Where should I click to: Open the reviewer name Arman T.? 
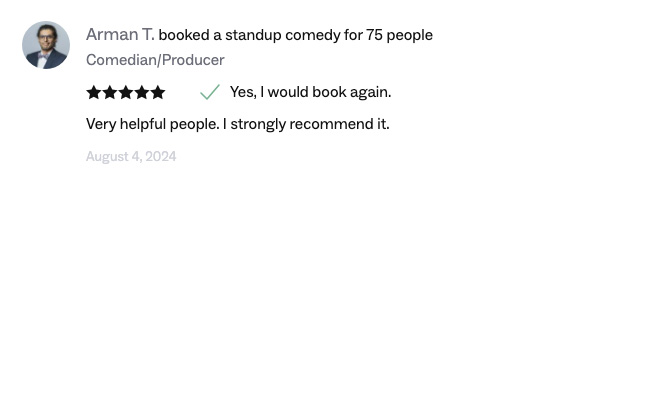tap(120, 35)
